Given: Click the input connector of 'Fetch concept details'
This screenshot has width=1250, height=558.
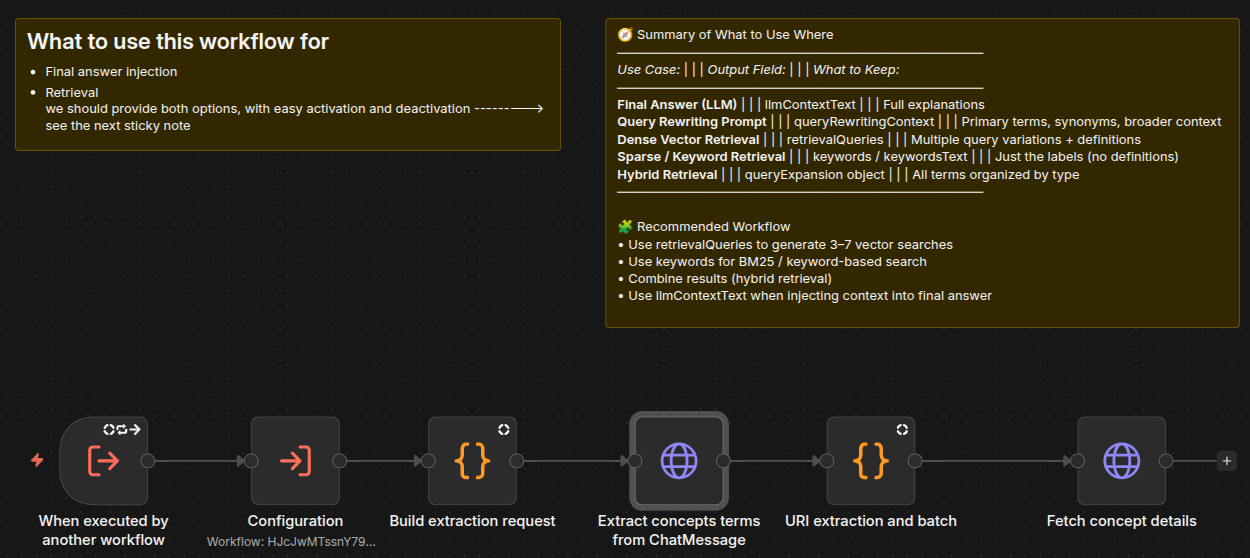Looking at the screenshot, I should [1077, 461].
